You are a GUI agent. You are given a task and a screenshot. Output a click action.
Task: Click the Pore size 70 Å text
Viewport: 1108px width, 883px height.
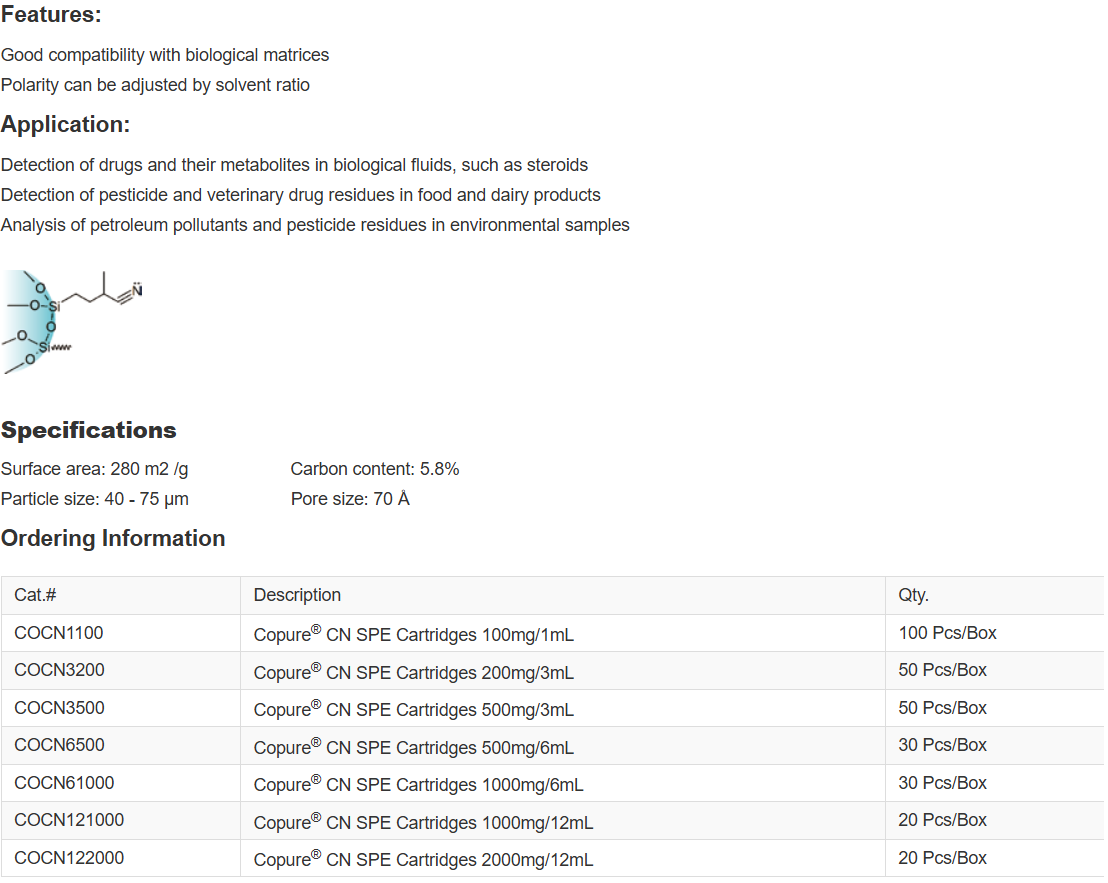point(350,499)
